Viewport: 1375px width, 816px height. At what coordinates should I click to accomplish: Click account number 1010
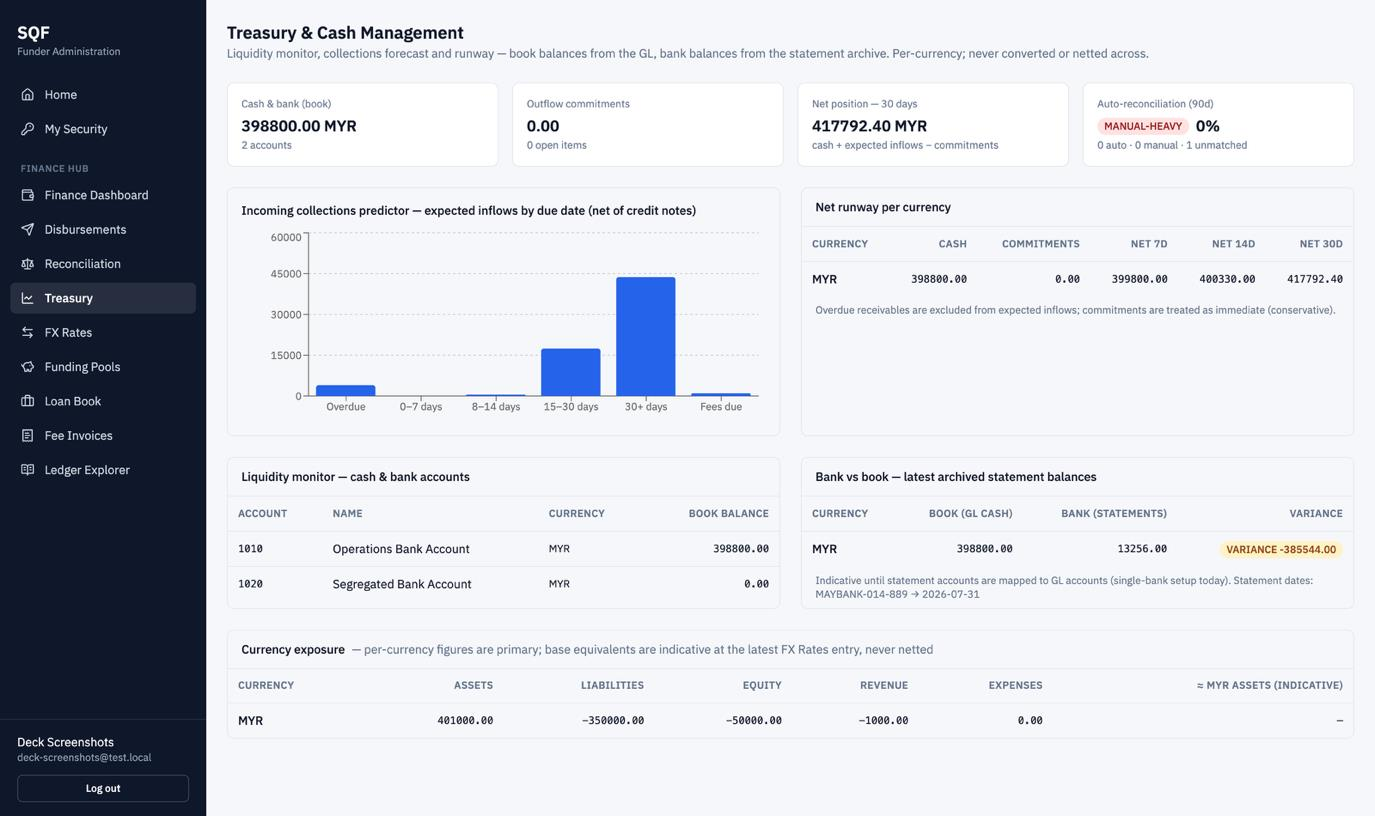[250, 549]
